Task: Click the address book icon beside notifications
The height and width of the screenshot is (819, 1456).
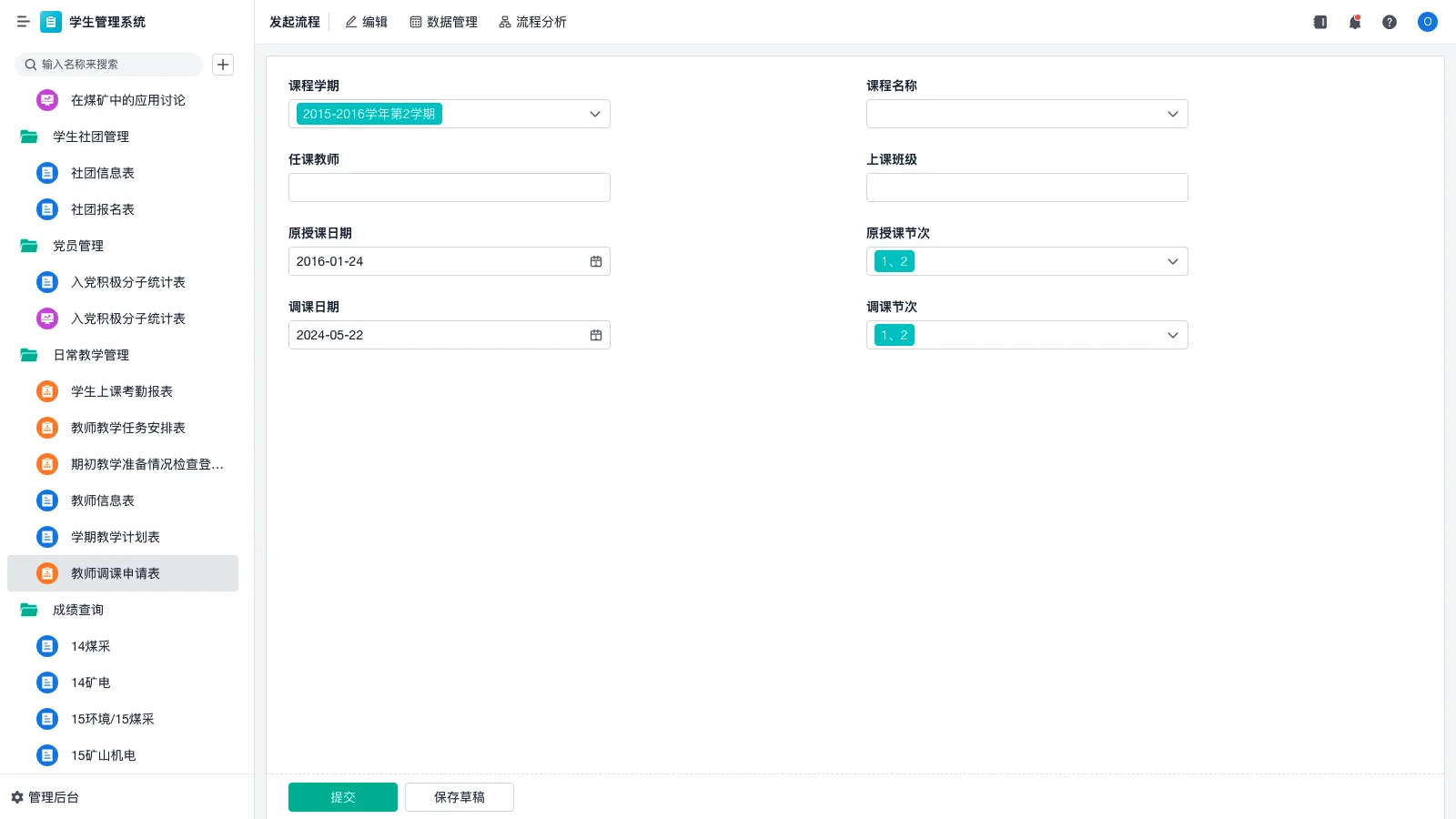Action: point(1319,22)
